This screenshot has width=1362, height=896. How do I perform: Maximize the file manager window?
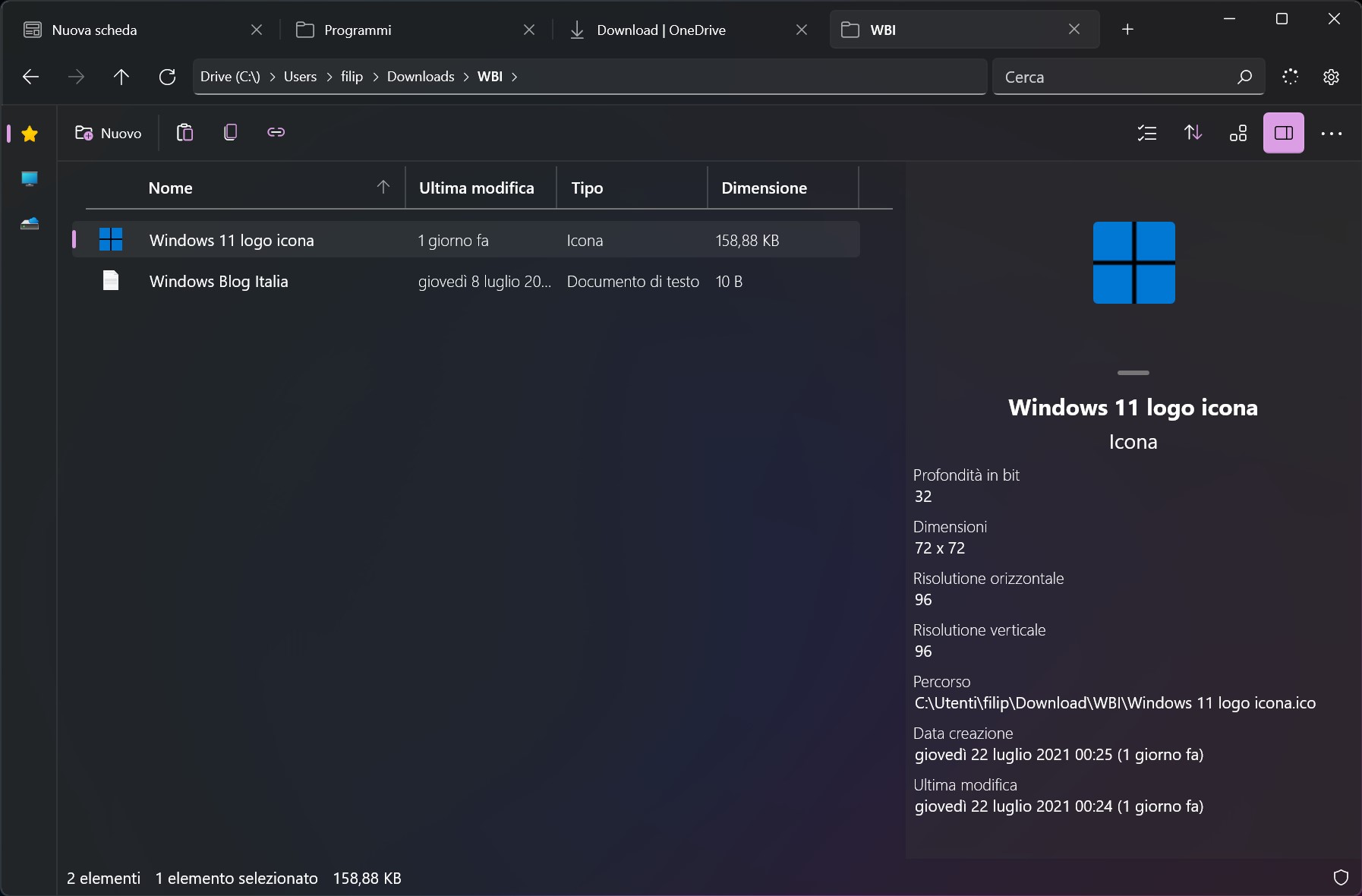tap(1282, 19)
